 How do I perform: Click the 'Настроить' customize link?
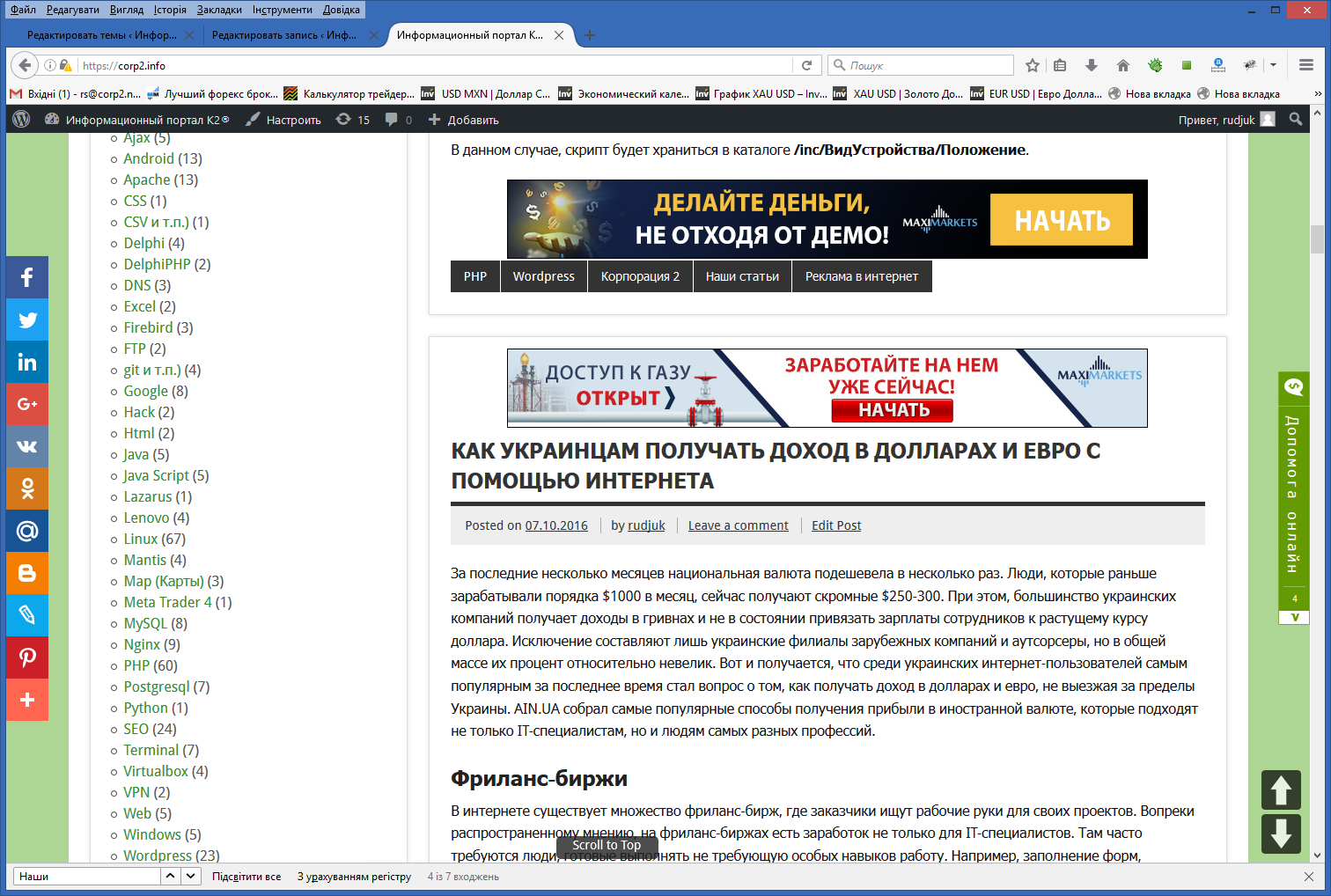pos(283,120)
